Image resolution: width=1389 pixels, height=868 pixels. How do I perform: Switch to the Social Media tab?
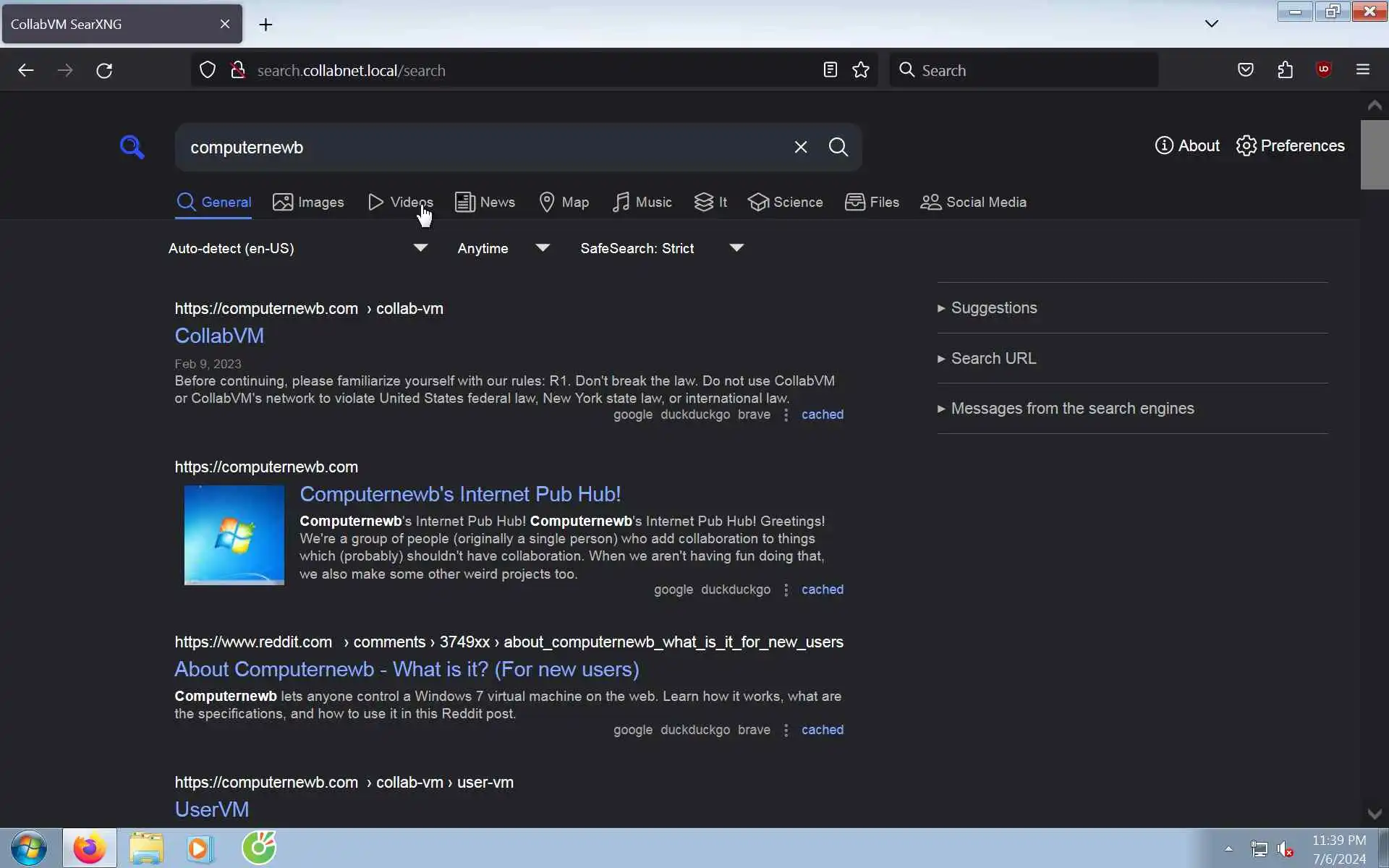[x=973, y=203]
